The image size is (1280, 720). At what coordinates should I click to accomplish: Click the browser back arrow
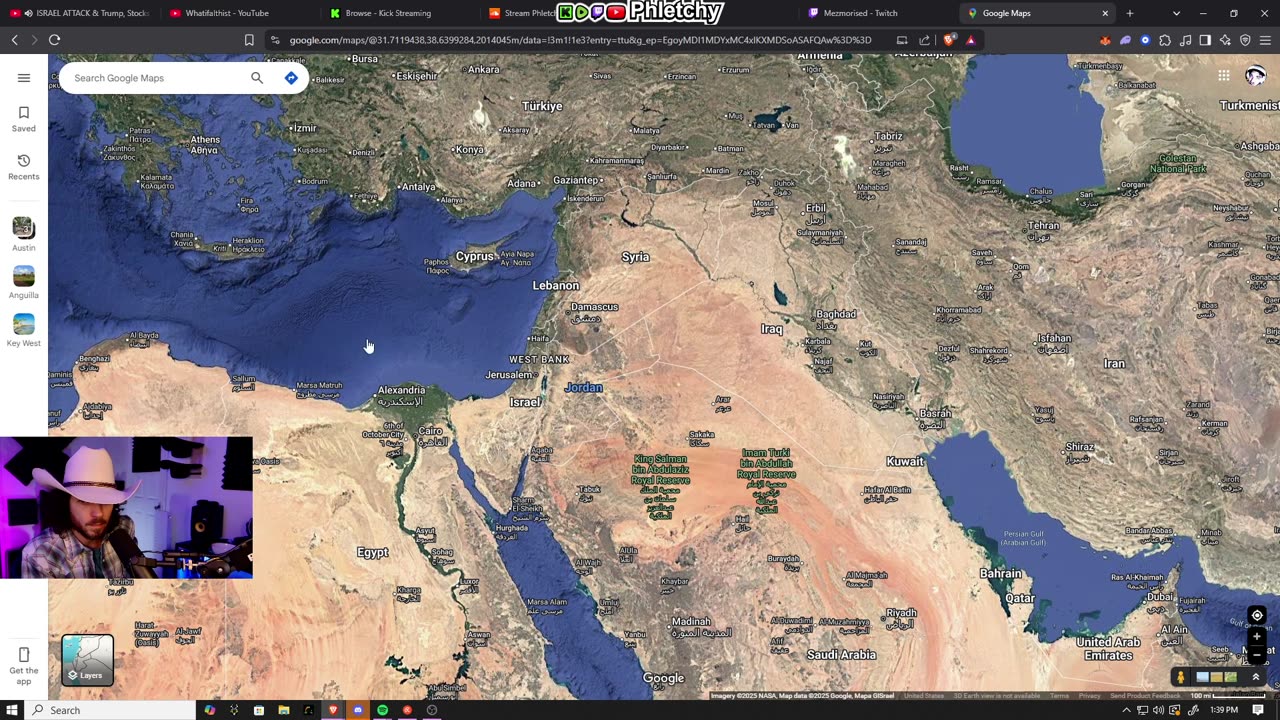point(15,40)
